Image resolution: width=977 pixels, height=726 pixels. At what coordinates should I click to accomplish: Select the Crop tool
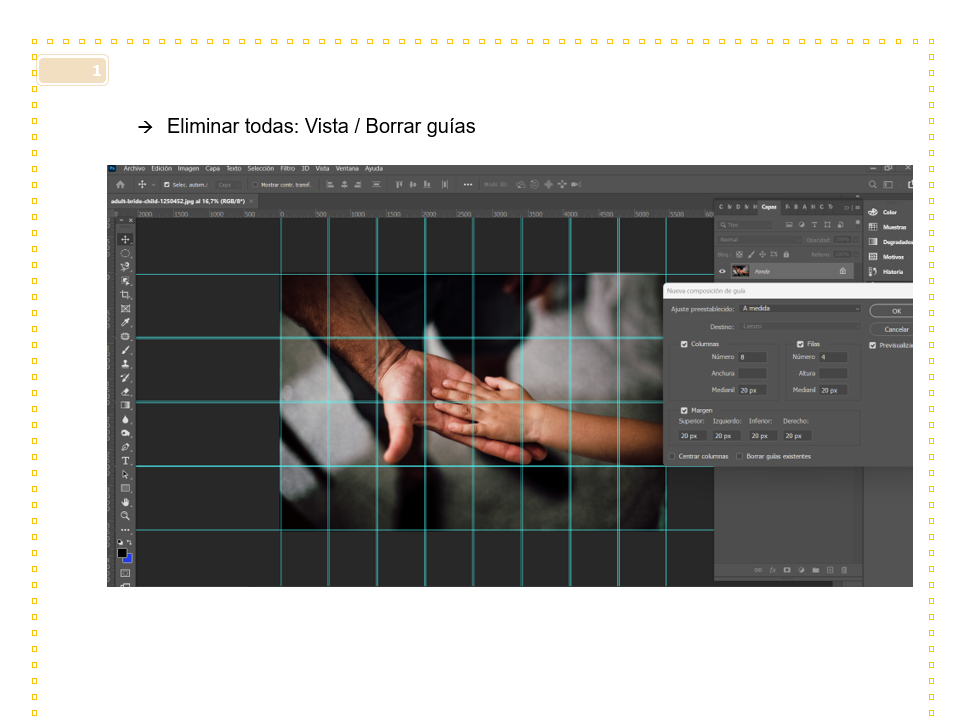click(x=125, y=295)
